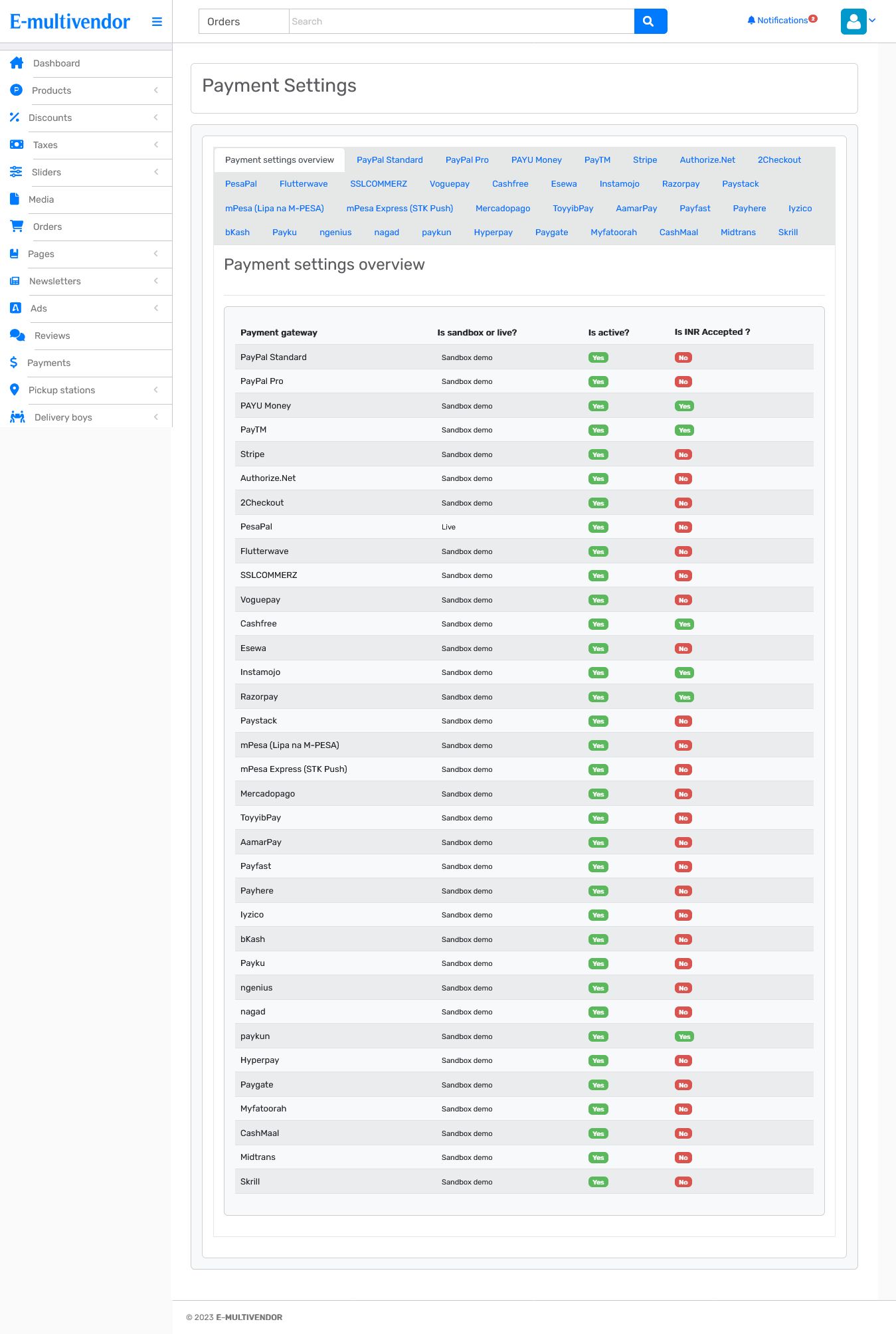Image resolution: width=896 pixels, height=1334 pixels.
Task: Click the Pickup stations map pin icon
Action: [15, 390]
